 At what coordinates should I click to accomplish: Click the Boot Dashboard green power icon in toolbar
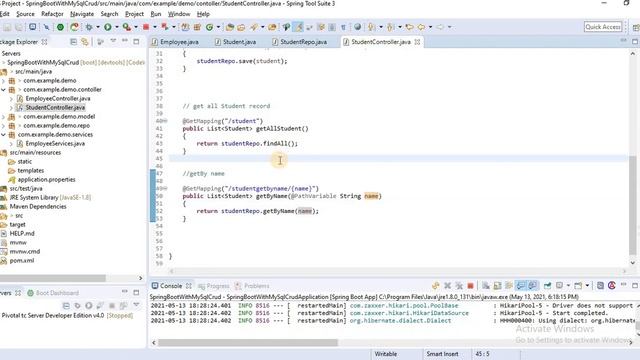[60, 27]
